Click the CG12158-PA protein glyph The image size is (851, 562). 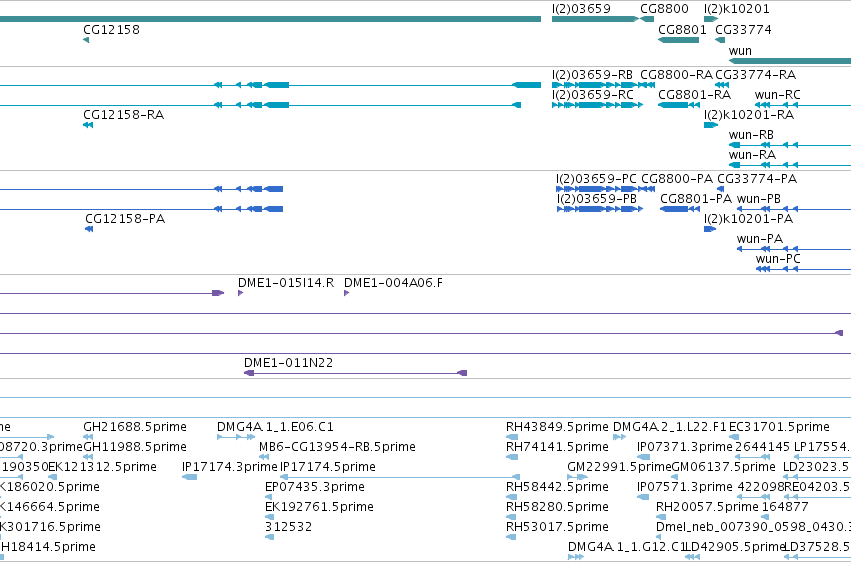(x=89, y=229)
